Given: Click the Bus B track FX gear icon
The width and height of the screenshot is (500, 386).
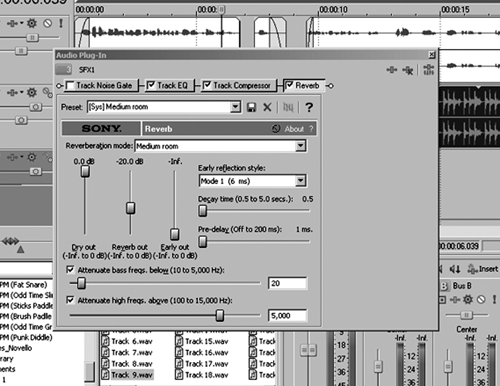Looking at the screenshot, I should (x=468, y=299).
